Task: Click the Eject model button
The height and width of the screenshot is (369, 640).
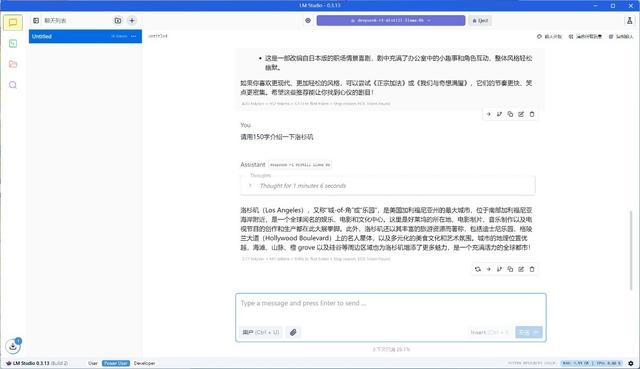Action: click(x=480, y=20)
